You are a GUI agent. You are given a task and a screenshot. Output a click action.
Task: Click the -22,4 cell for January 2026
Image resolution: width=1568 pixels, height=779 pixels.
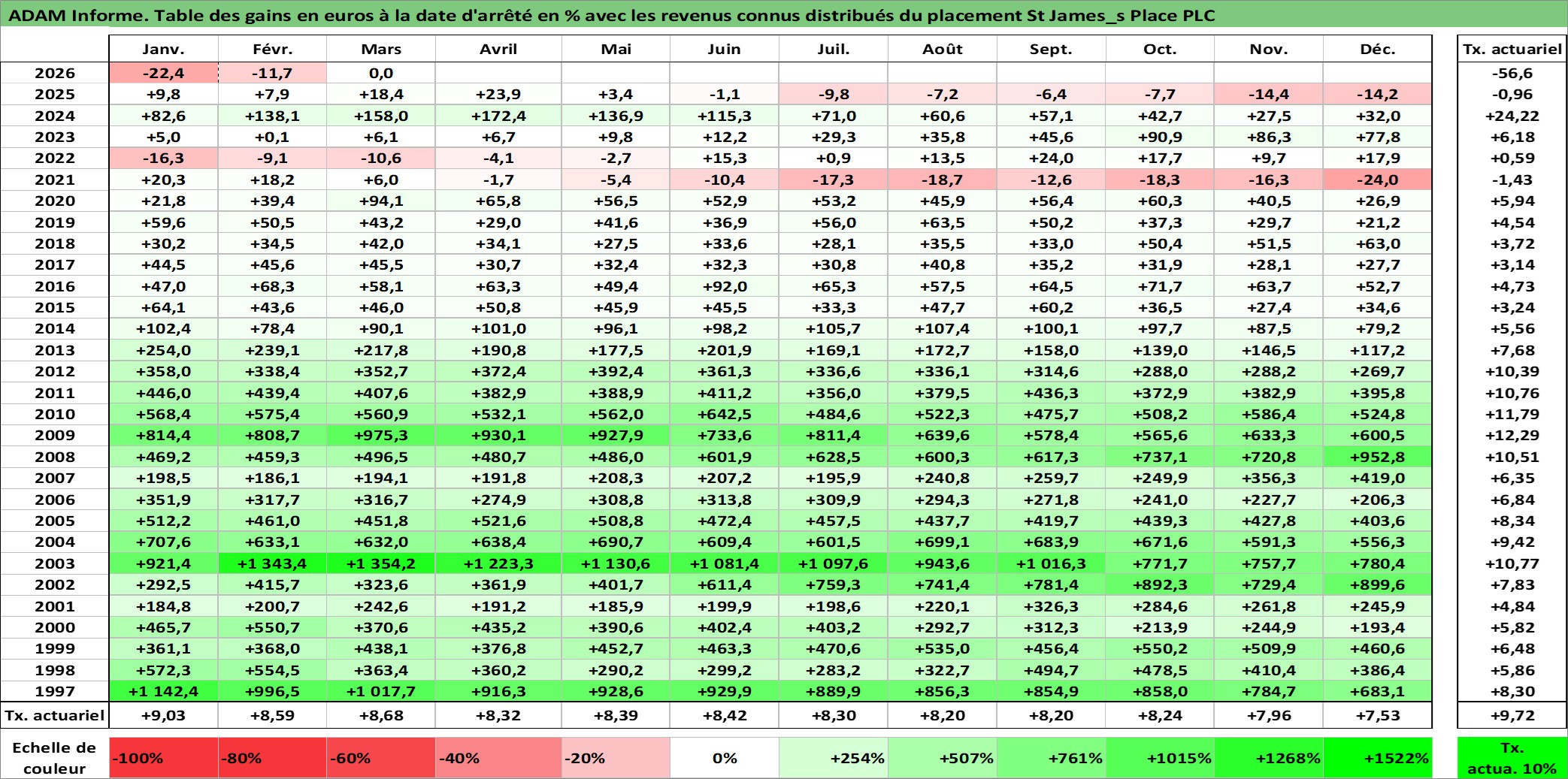pyautogui.click(x=164, y=73)
